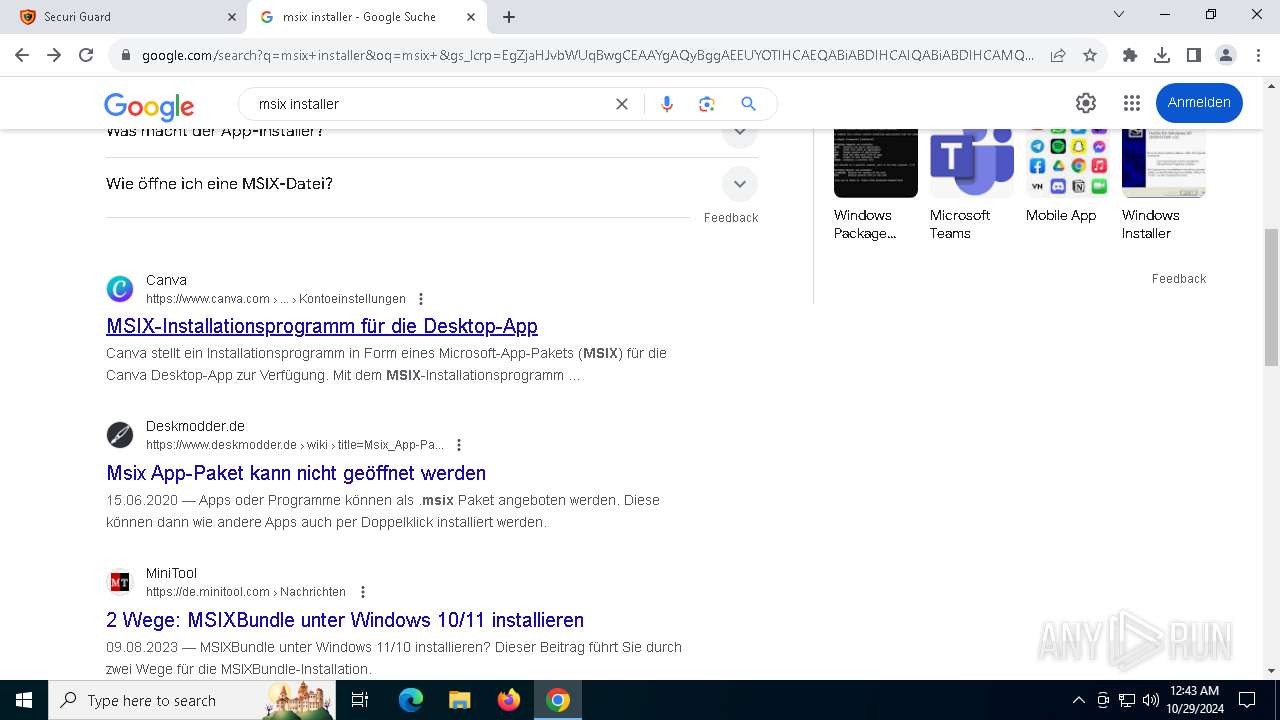Open more options for the MiniTool result

[x=363, y=592]
